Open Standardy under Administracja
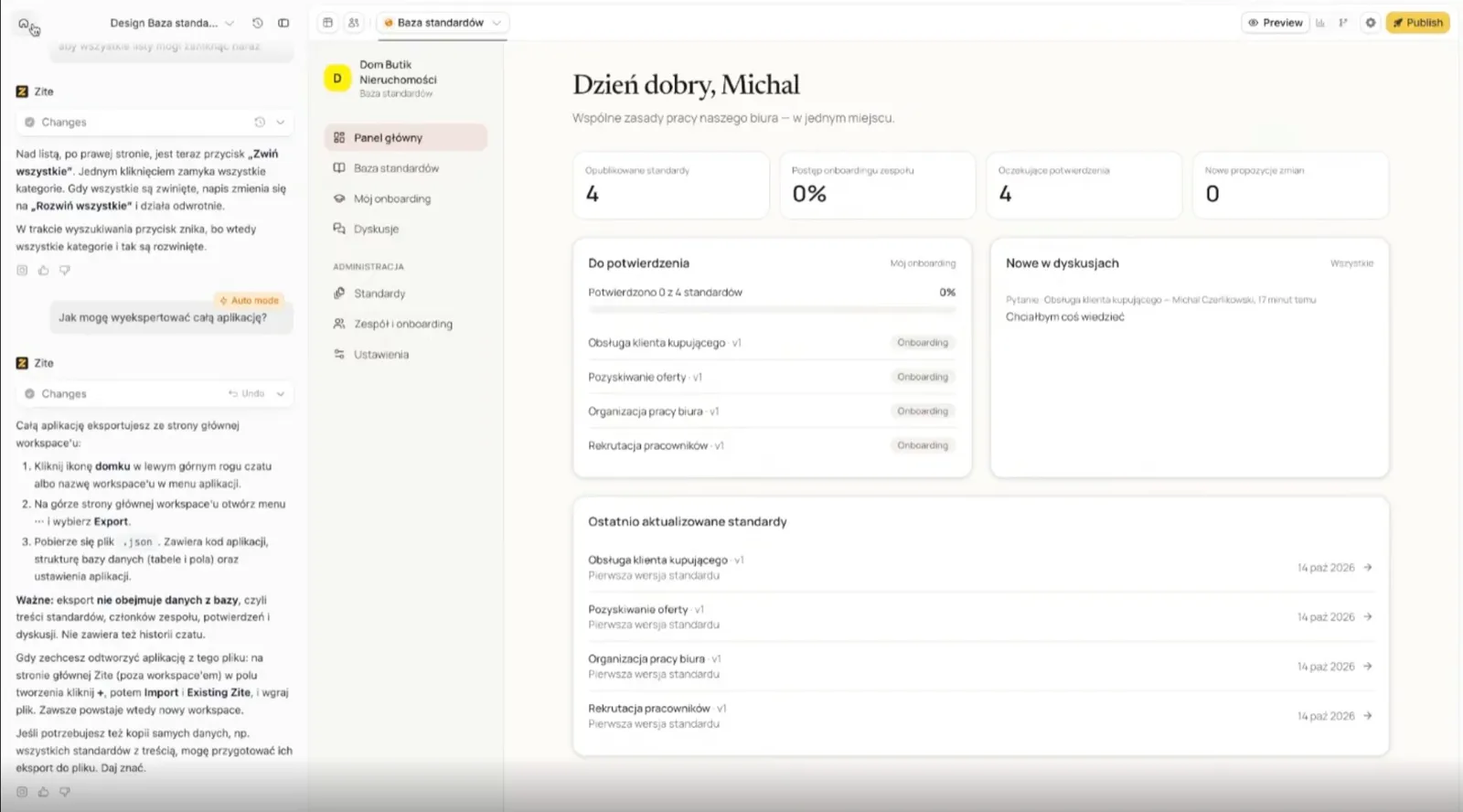This screenshot has height=812, width=1463. click(x=406, y=294)
